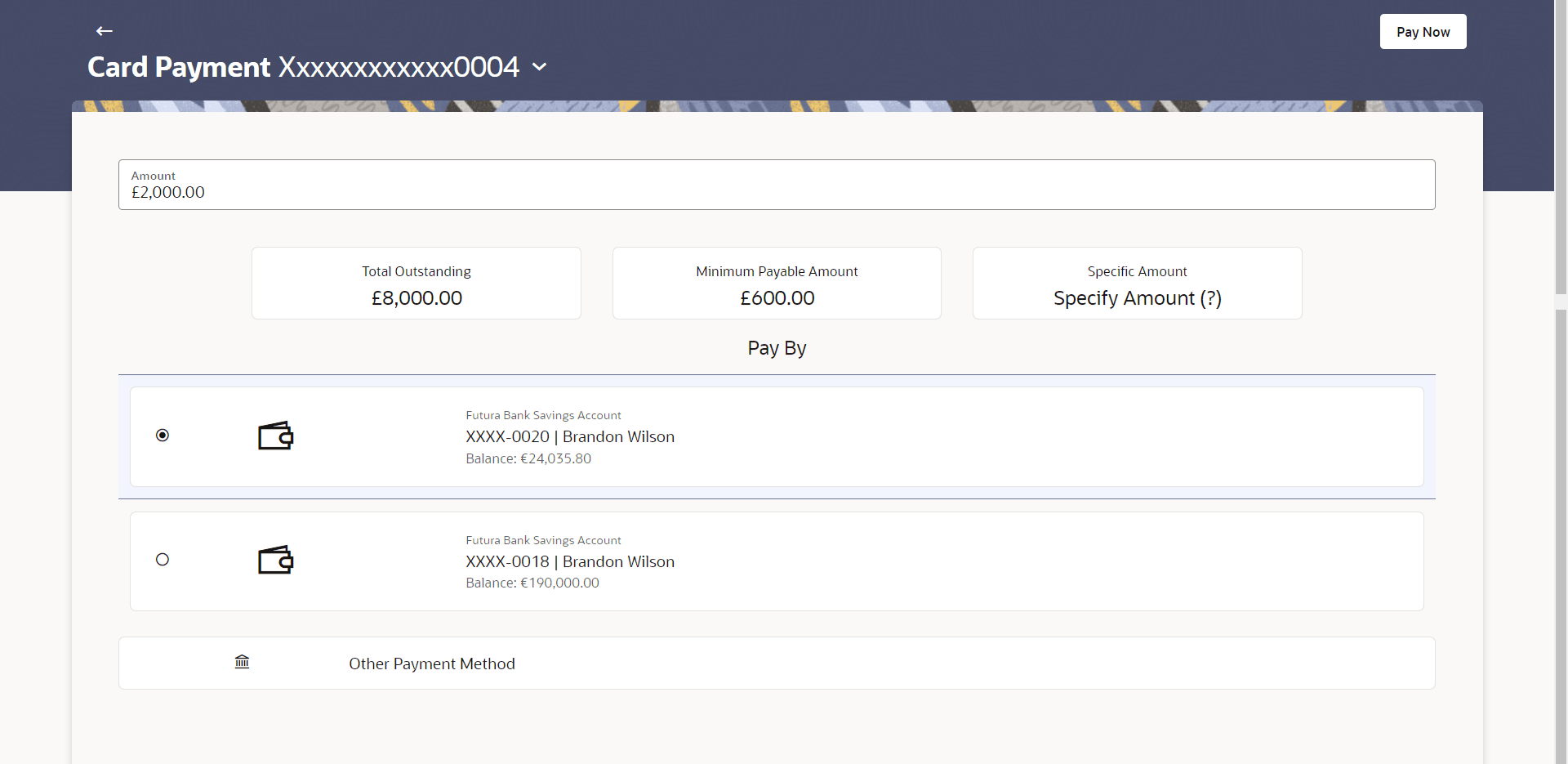This screenshot has width=1568, height=764.
Task: Click the vertical page scrollbar
Action: (x=1561, y=382)
